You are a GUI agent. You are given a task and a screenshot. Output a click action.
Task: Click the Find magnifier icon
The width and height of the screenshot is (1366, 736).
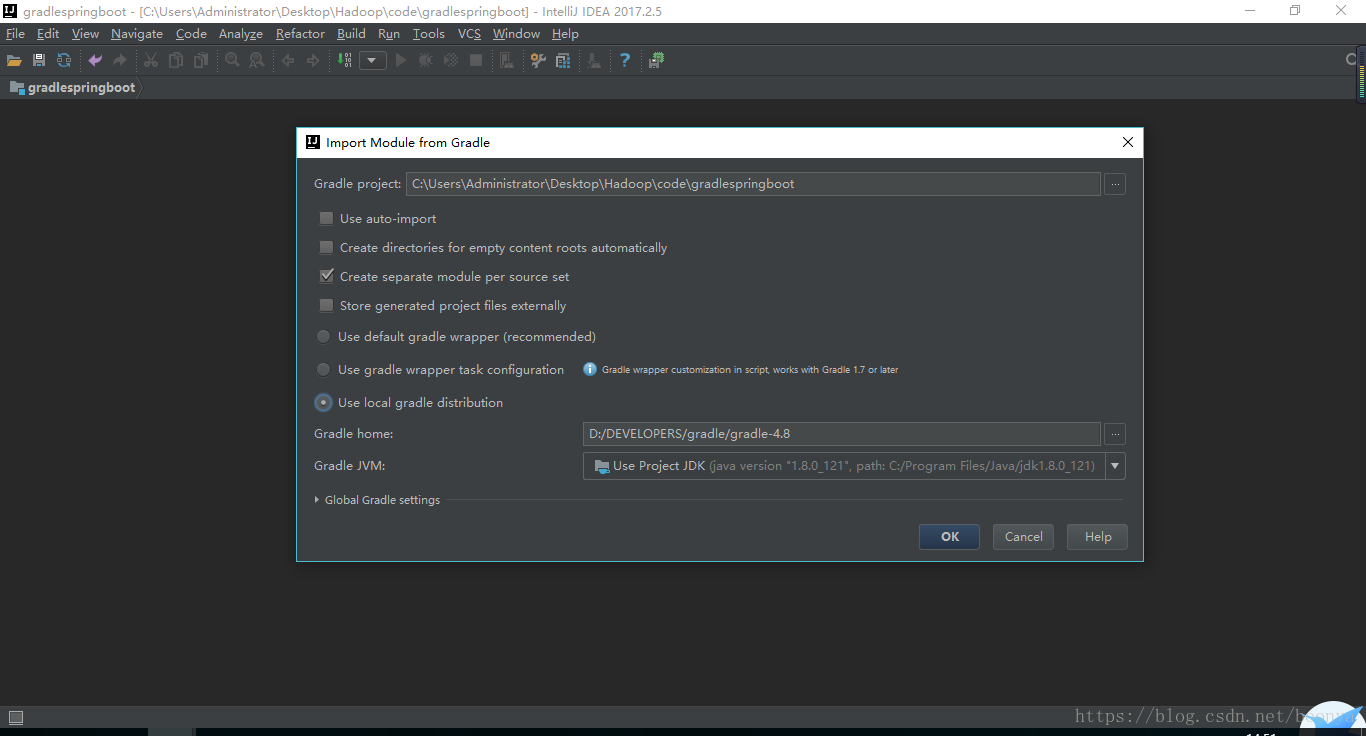(x=232, y=61)
